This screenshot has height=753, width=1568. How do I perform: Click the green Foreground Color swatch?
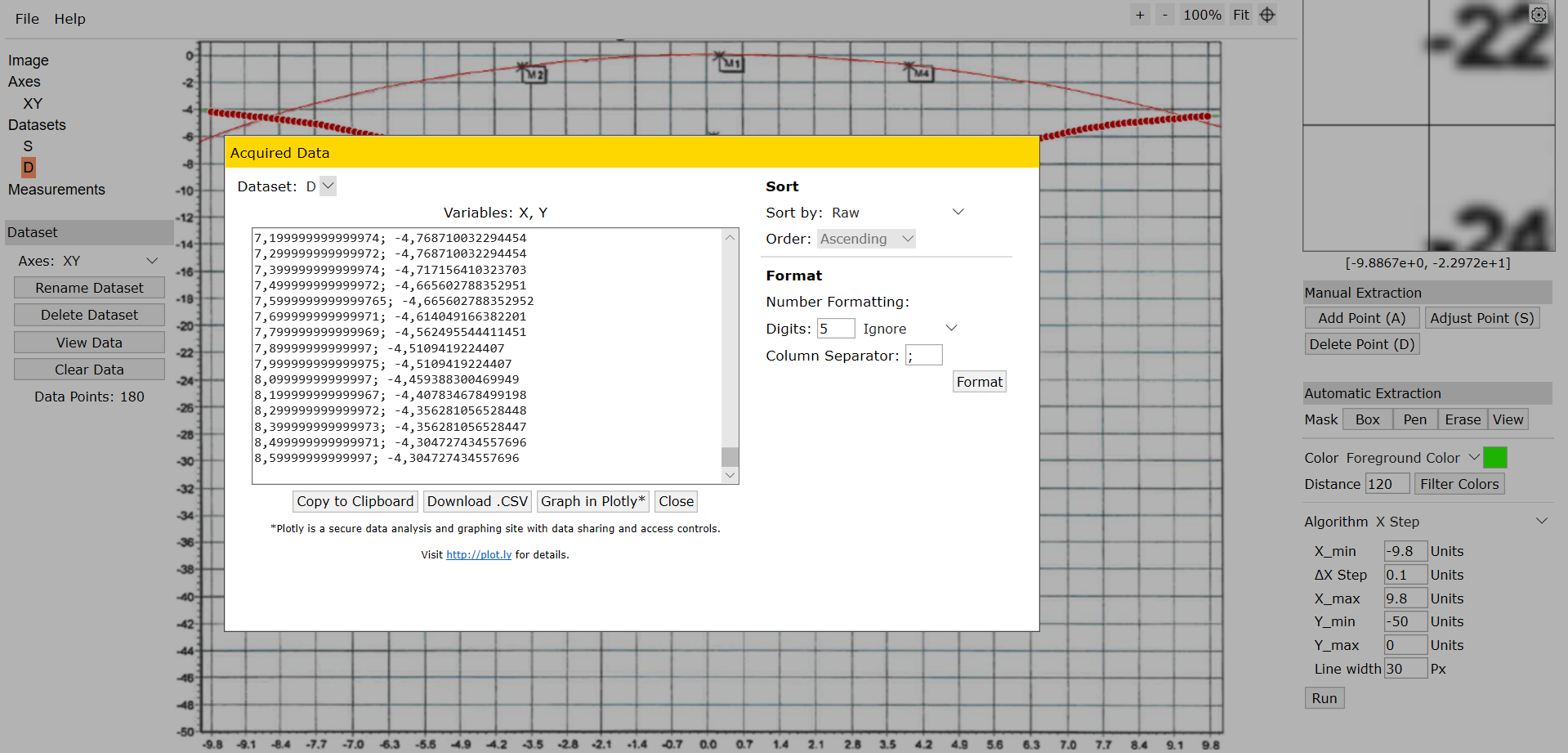(1495, 457)
